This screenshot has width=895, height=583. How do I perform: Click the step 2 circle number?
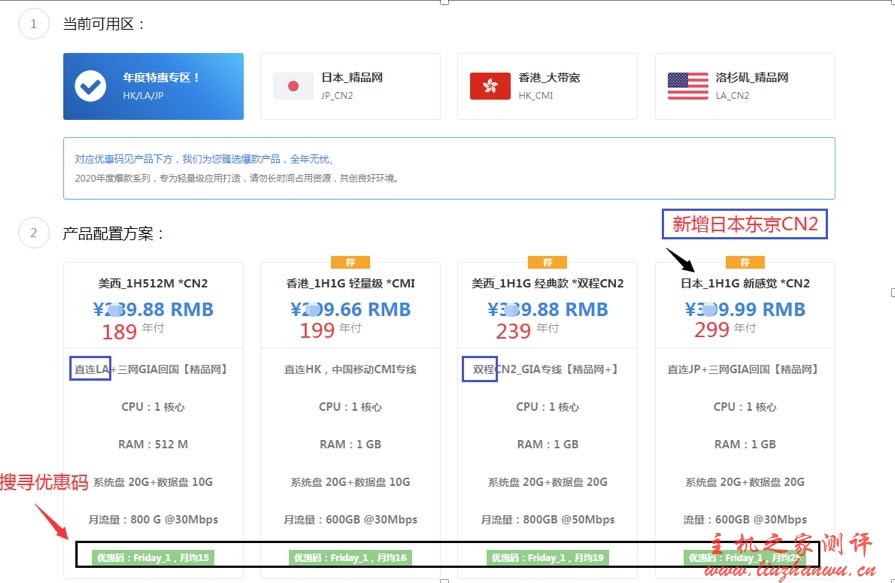pyautogui.click(x=33, y=233)
